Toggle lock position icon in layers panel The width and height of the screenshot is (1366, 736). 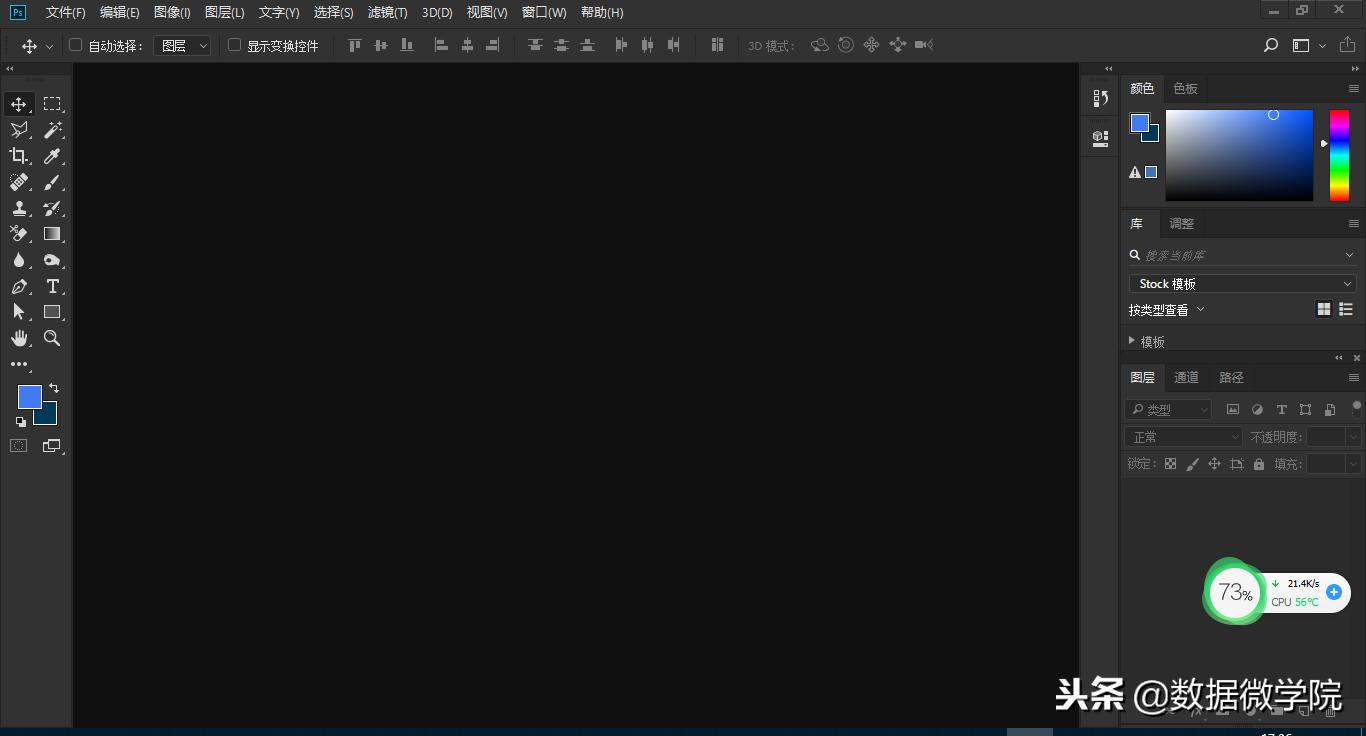point(1214,464)
